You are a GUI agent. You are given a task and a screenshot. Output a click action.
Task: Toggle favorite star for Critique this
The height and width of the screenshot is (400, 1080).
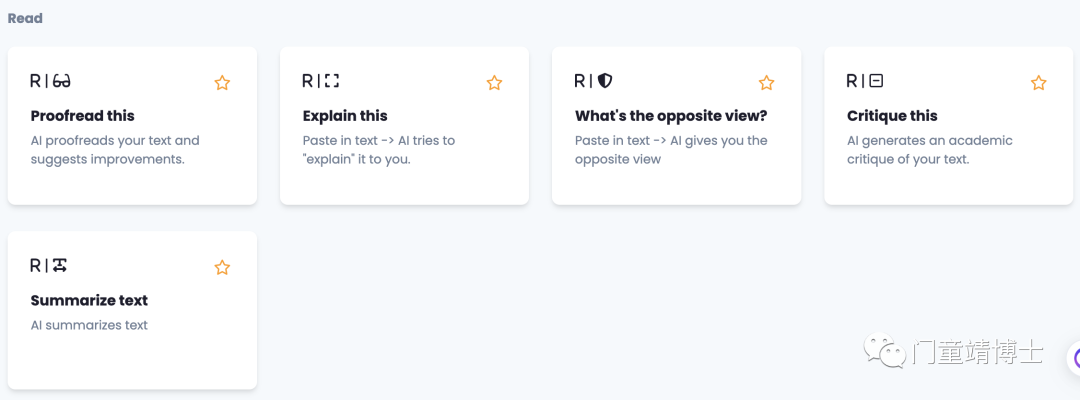click(x=1038, y=83)
